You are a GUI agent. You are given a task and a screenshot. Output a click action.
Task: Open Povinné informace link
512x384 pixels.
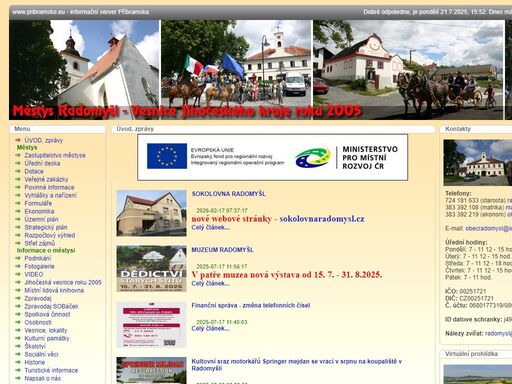point(49,187)
